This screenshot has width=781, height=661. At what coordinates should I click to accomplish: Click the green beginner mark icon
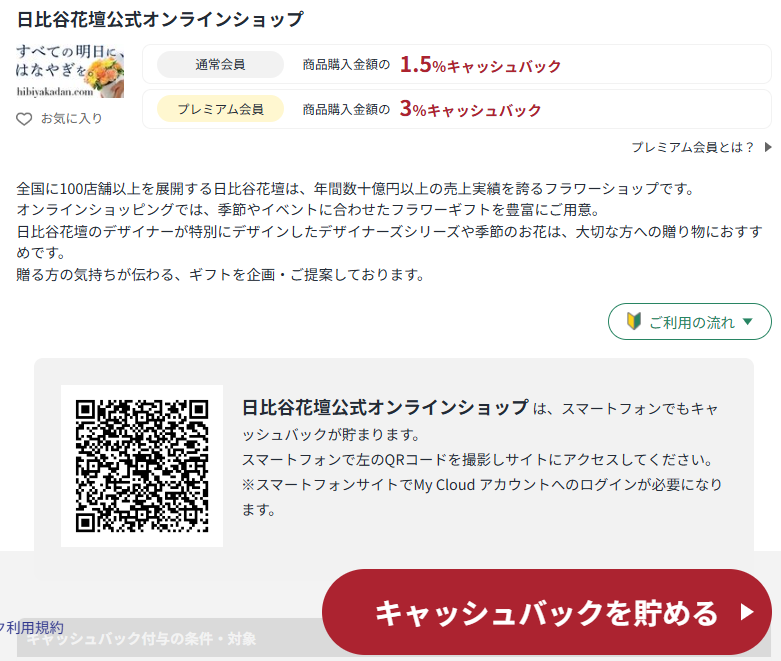click(632, 322)
